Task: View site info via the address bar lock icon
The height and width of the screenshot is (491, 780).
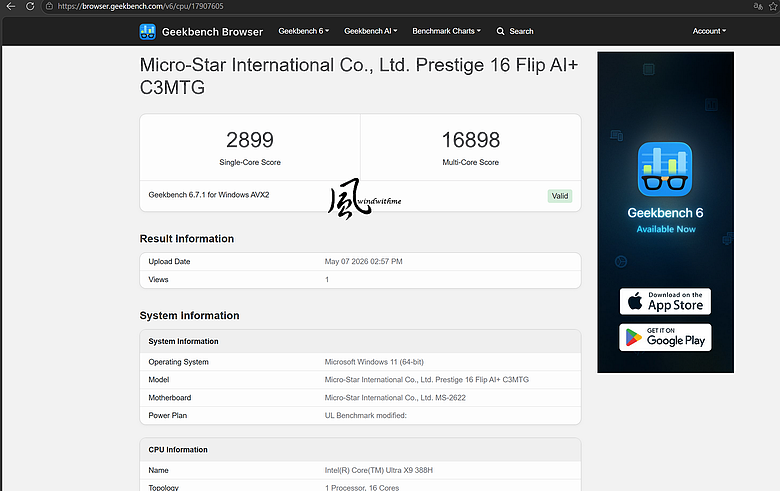Action: (49, 6)
